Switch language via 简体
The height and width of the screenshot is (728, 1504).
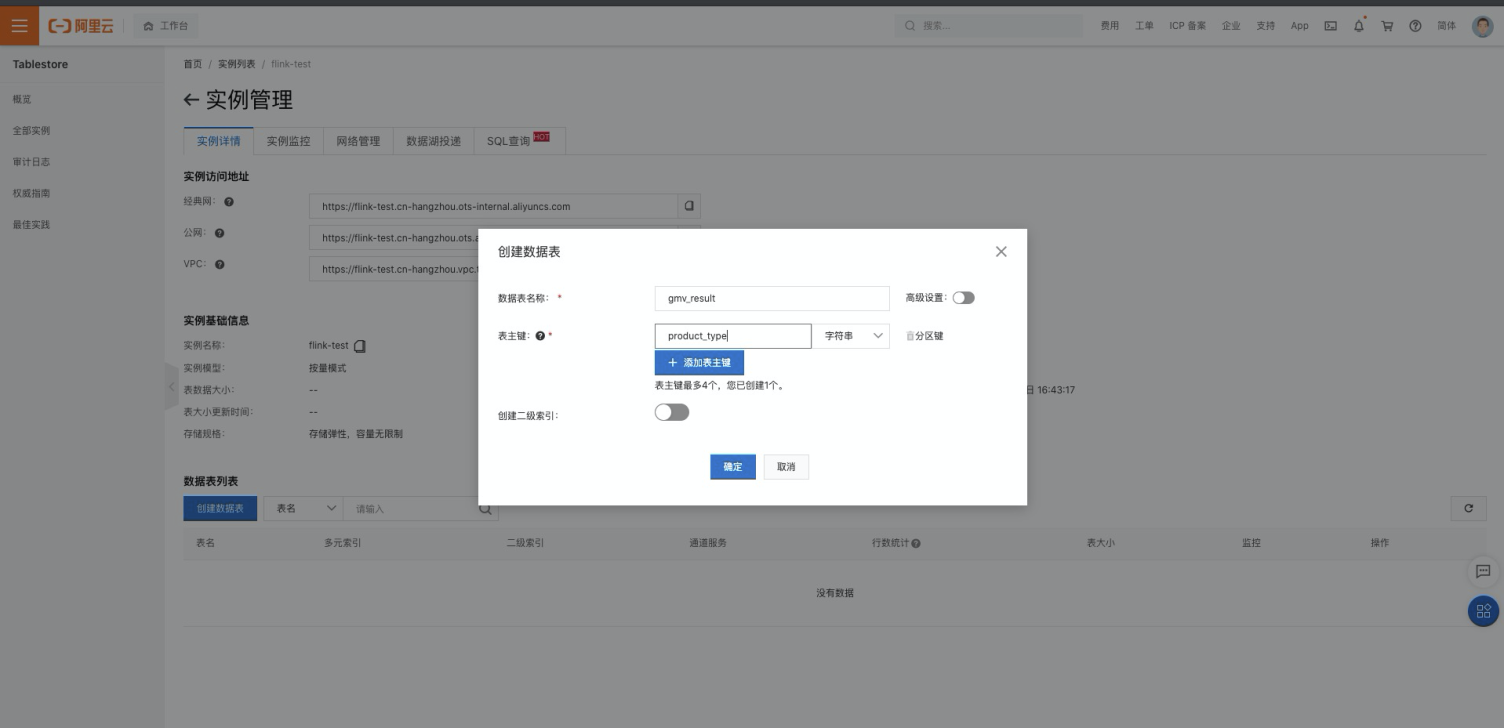pyautogui.click(x=1447, y=26)
